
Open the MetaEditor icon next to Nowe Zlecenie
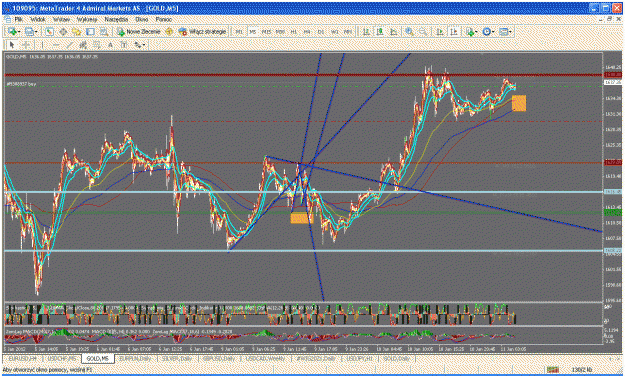point(169,31)
